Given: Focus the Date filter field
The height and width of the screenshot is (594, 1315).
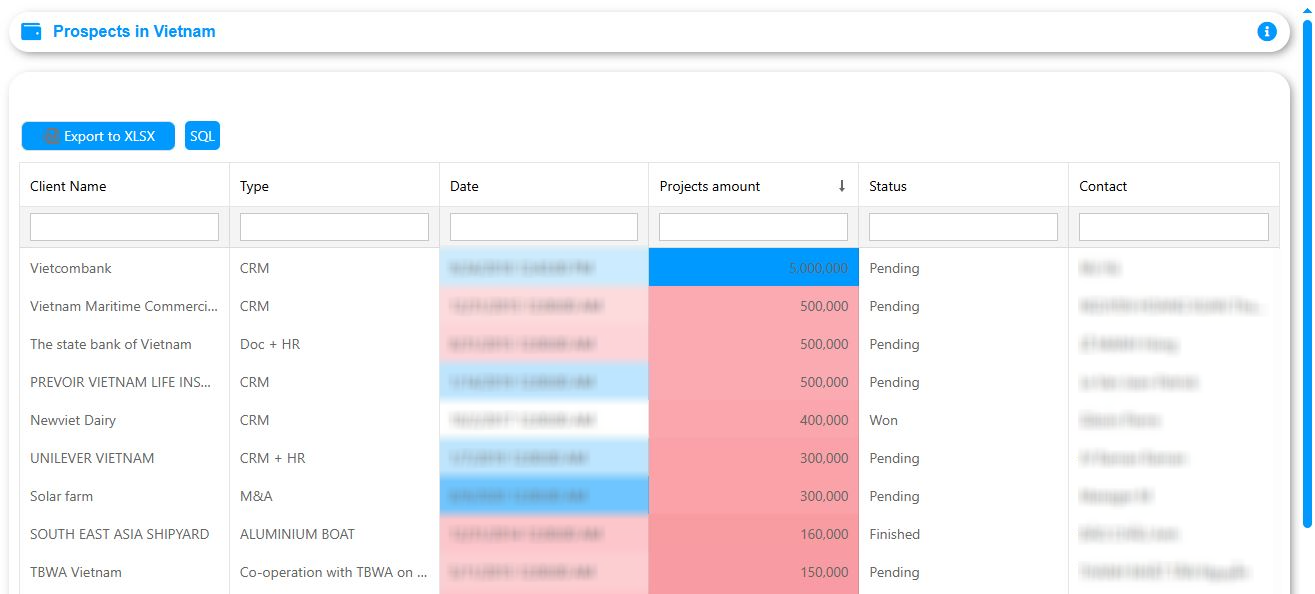Looking at the screenshot, I should point(544,227).
